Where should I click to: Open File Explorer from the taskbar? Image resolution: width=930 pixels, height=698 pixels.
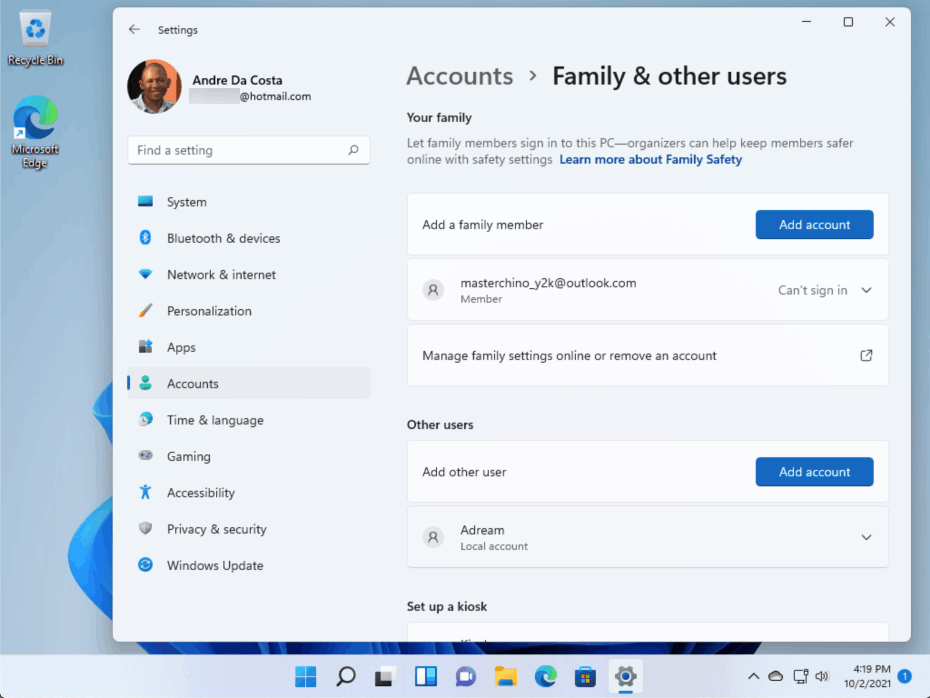pos(506,676)
